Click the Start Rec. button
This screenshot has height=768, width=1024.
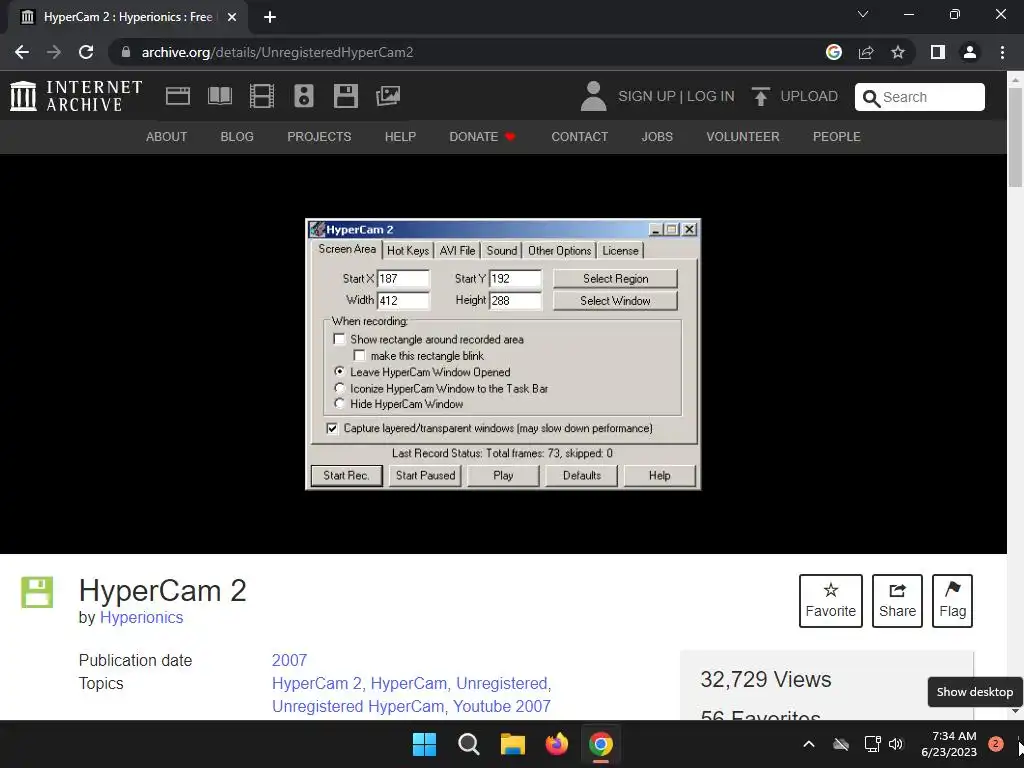(x=346, y=475)
